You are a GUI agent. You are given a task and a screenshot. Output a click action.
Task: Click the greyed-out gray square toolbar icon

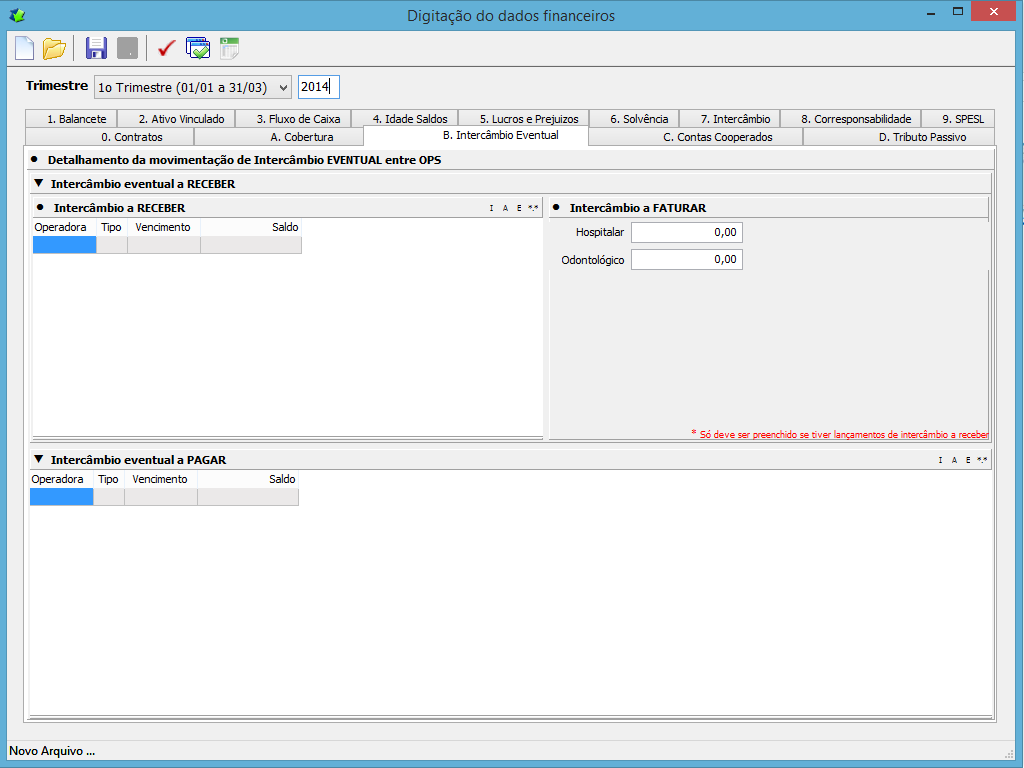(x=127, y=48)
